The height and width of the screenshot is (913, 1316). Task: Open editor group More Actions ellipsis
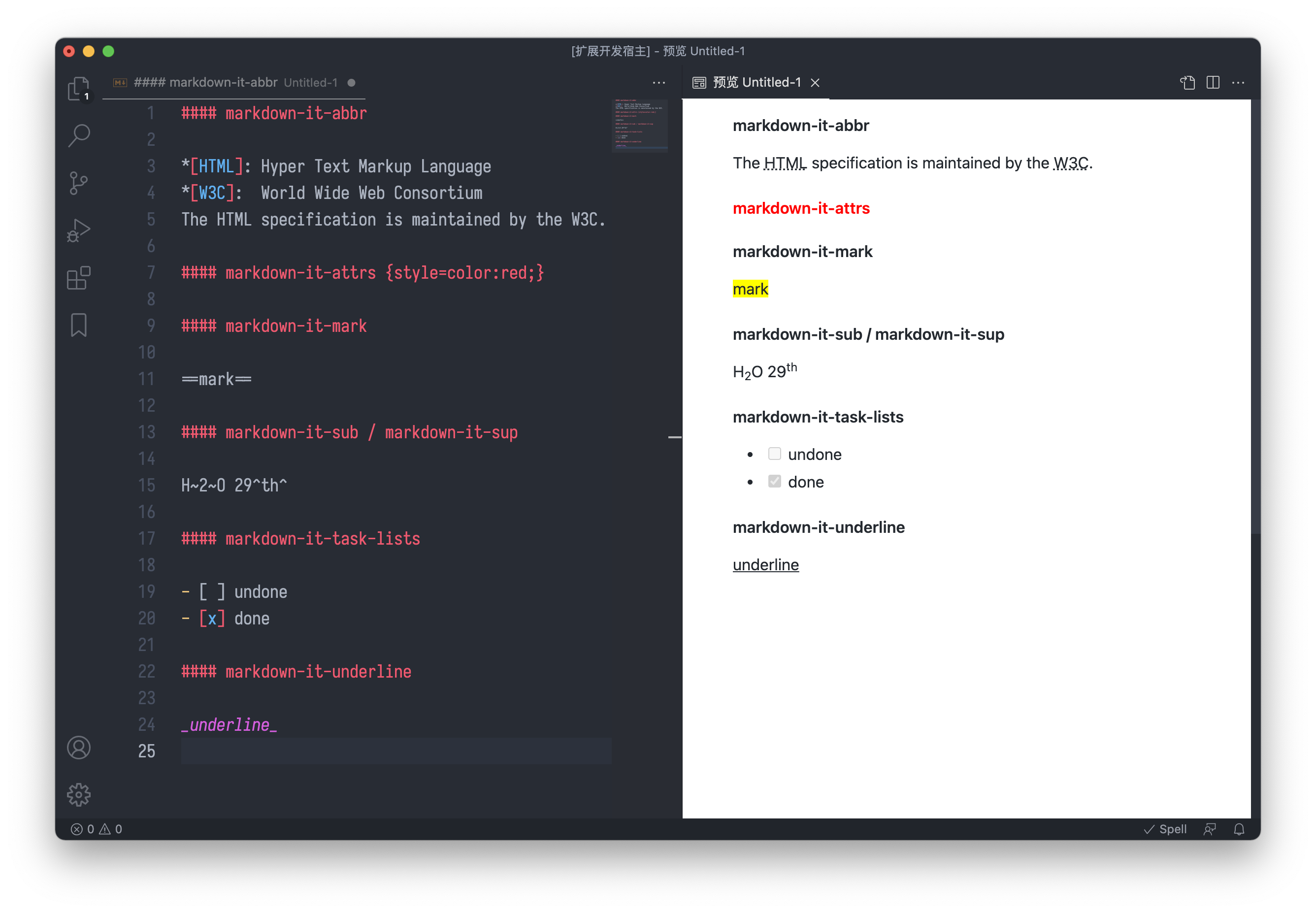click(658, 82)
